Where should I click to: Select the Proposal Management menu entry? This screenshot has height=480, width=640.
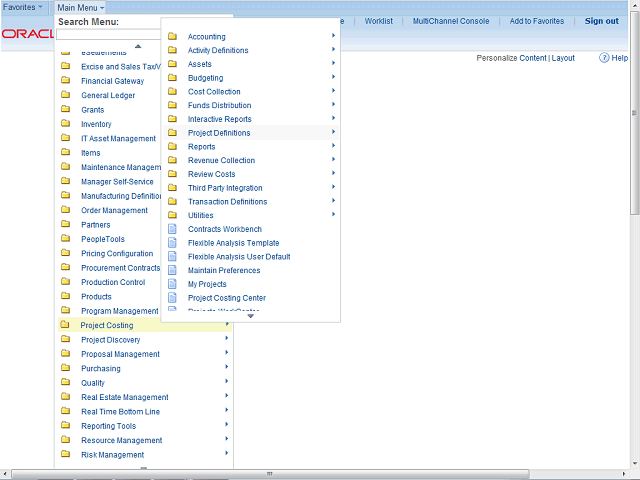pos(120,354)
